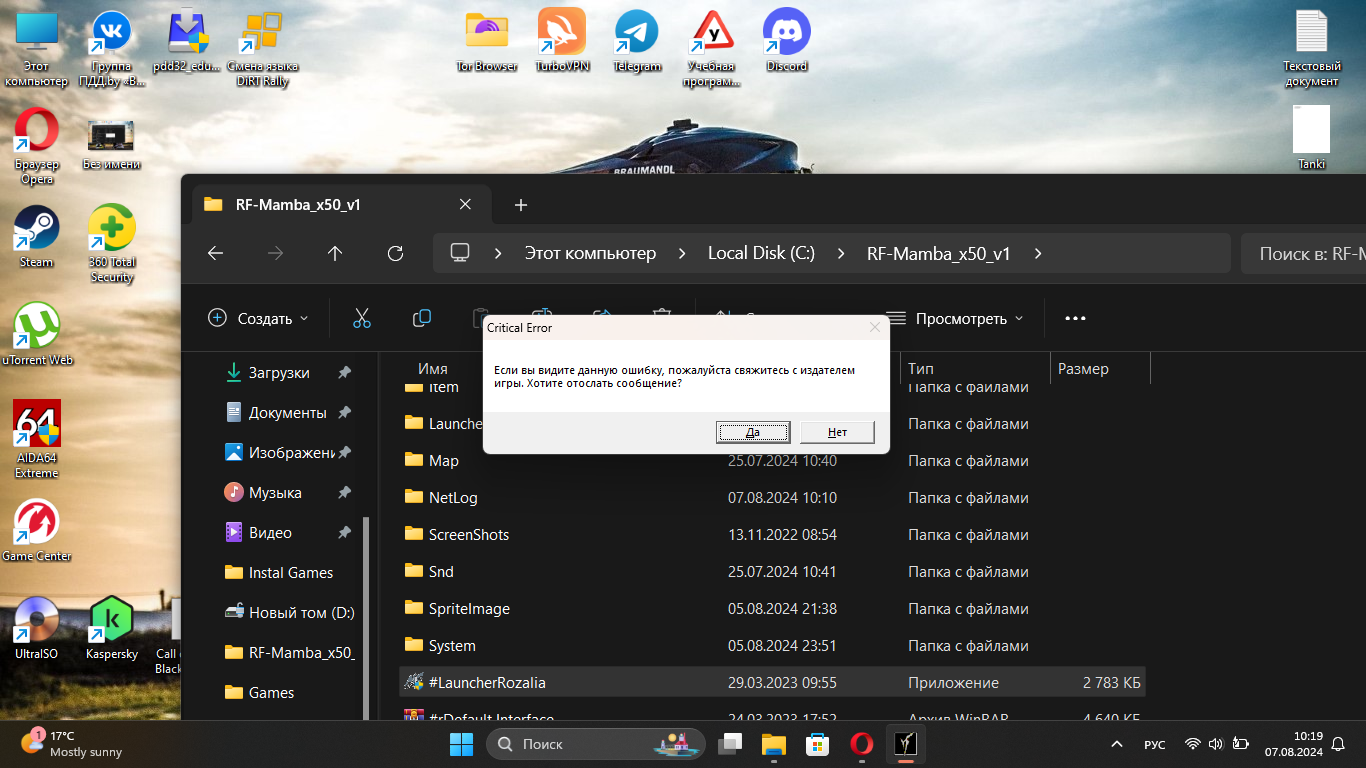Viewport: 1366px width, 768px height.
Task: Close the RF-Mamba_x50_v1 tab
Action: [x=465, y=204]
